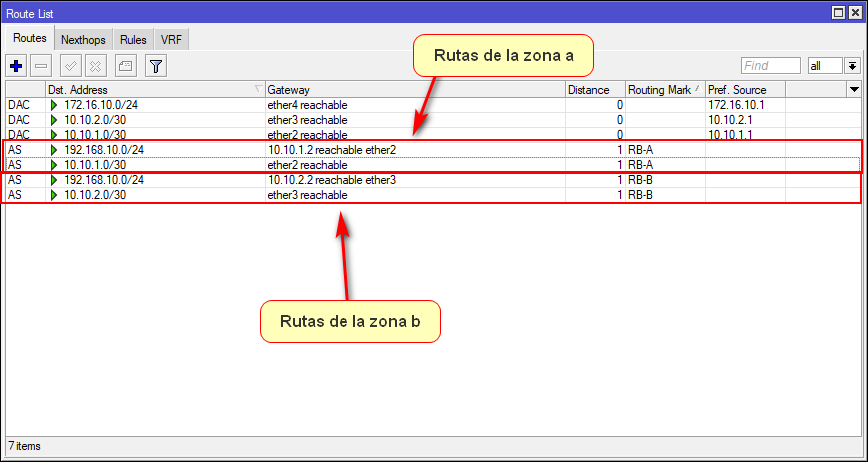
Task: Click the minus remove route icon
Action: pos(41,66)
